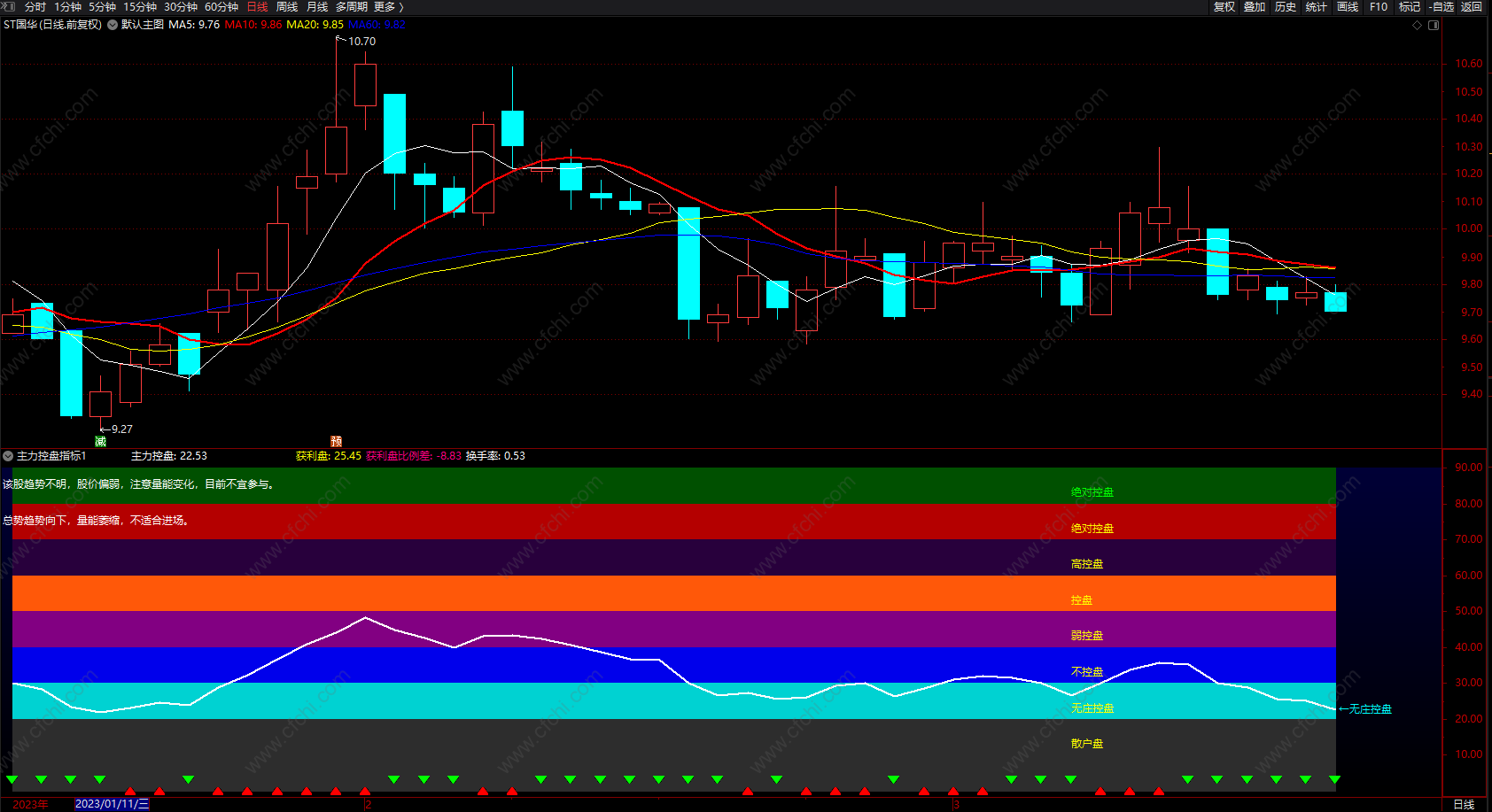This screenshot has height=812, width=1492.
Task: Click the panel toggle icon left of 分时
Action: [x=9, y=6]
